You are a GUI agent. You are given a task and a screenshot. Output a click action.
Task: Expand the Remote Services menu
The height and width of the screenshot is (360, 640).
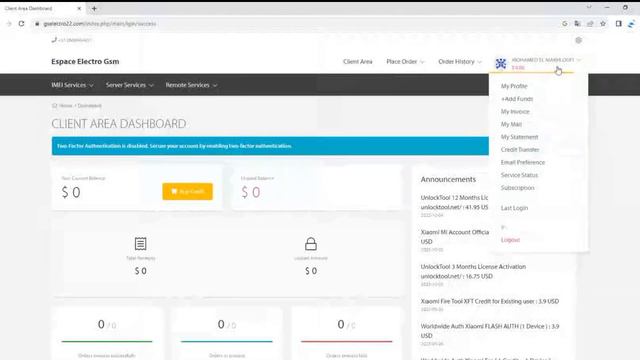tap(191, 85)
